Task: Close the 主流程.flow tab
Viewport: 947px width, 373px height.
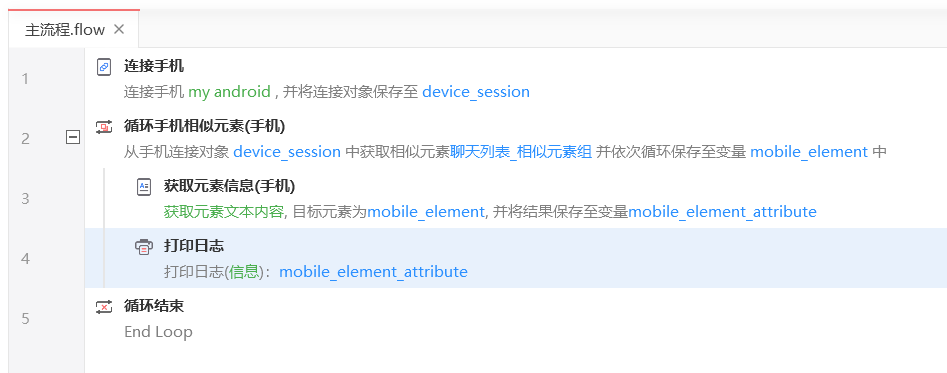Action: point(119,29)
